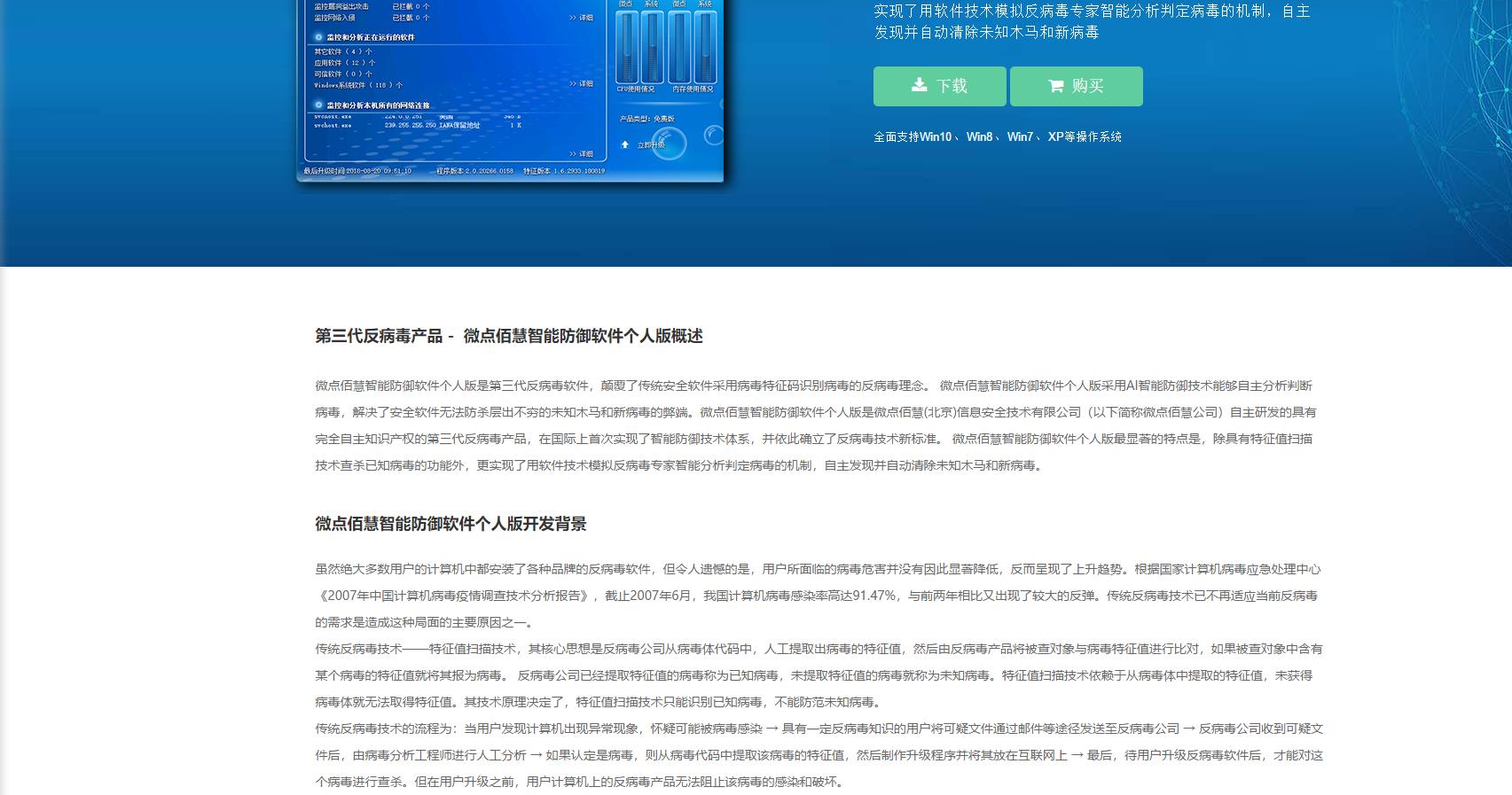Open 详细 on the Windows系统软件 row

coord(582,83)
